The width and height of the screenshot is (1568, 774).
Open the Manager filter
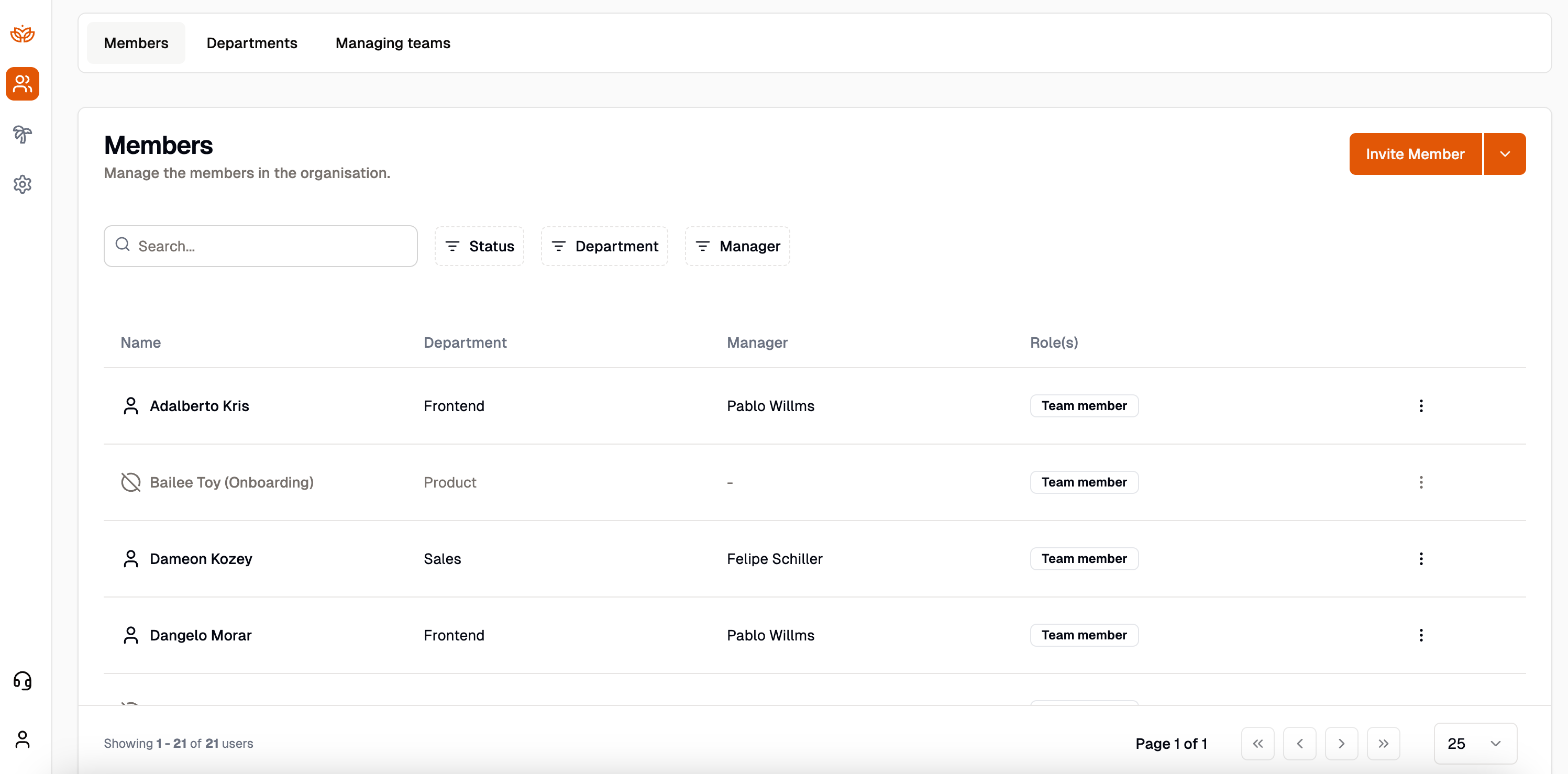point(737,247)
